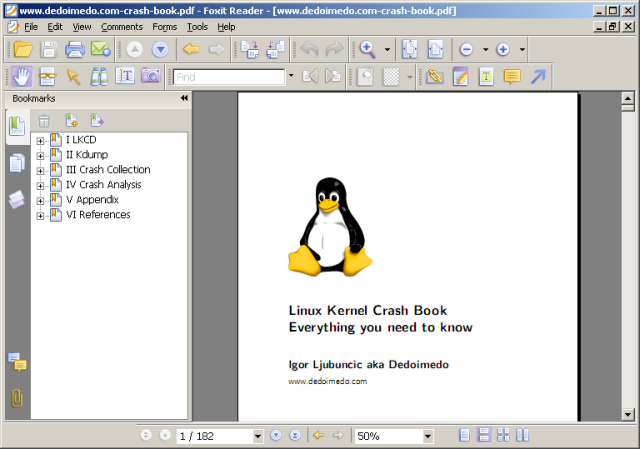The height and width of the screenshot is (449, 640).
Task: Open the Pages panel in sidebar
Action: tap(17, 162)
